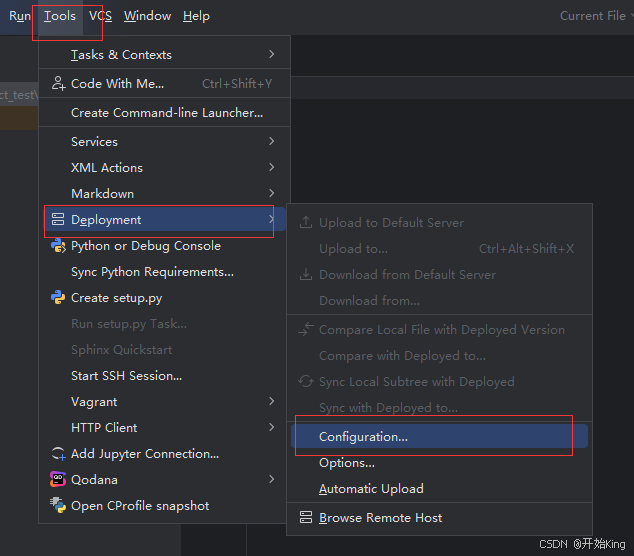The height and width of the screenshot is (556, 634).
Task: Open Deployment Configuration...
Action: [439, 436]
